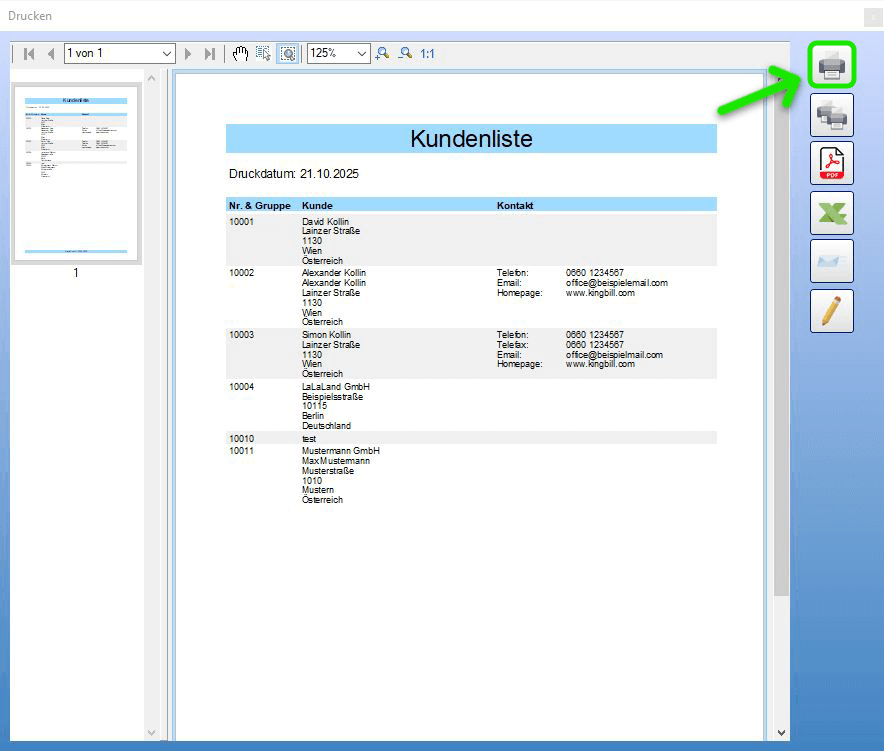Screen dimensions: 884x751
Task: Activate the selection tool
Action: (x=263, y=54)
